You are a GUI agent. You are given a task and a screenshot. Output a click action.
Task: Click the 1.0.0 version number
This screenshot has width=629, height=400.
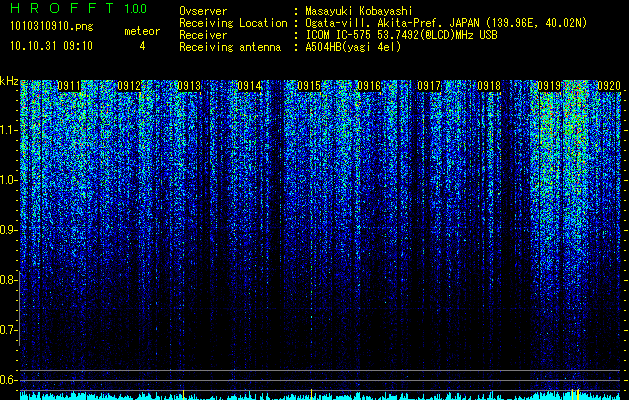click(136, 9)
